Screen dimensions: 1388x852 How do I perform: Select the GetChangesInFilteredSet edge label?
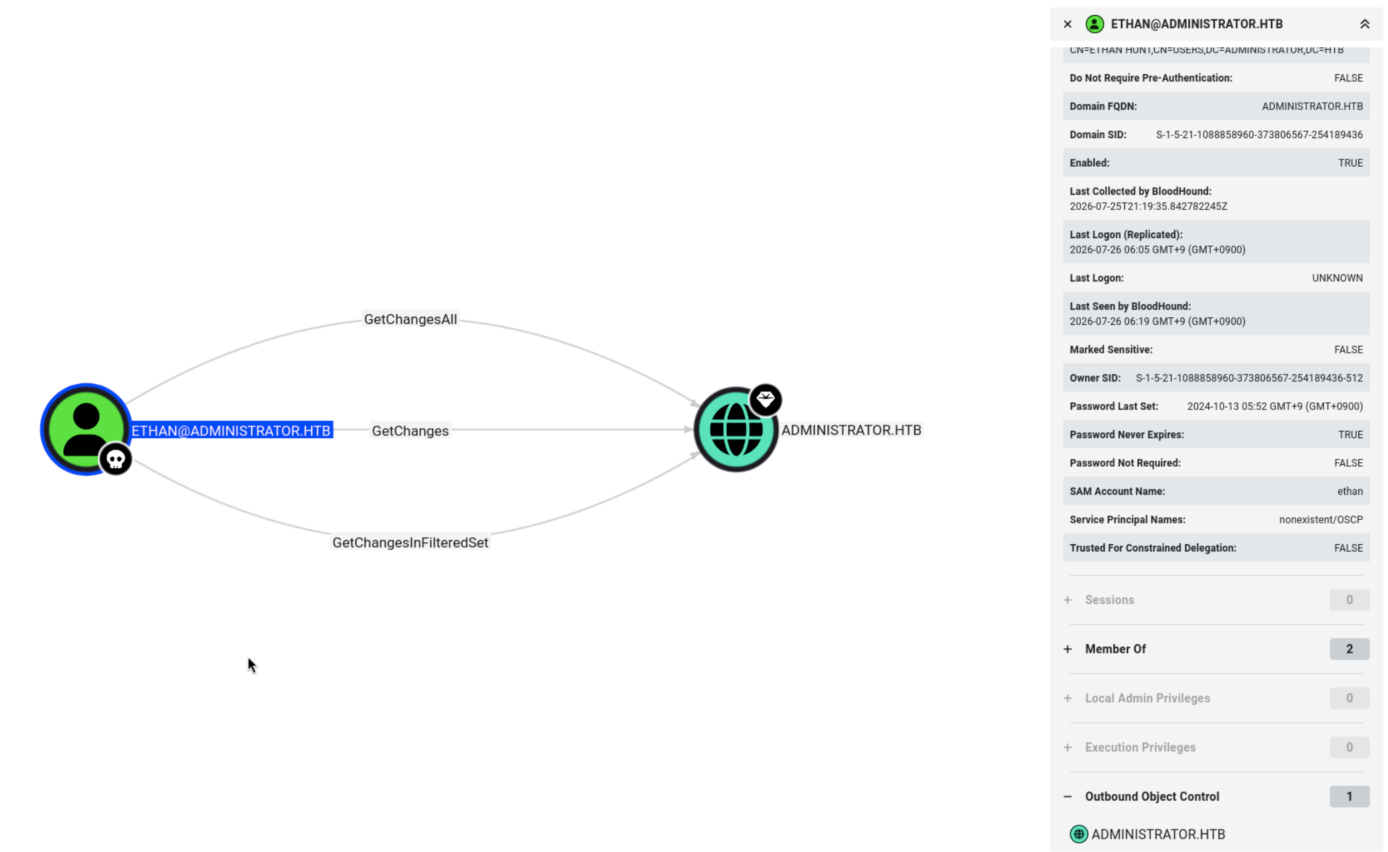tap(410, 542)
